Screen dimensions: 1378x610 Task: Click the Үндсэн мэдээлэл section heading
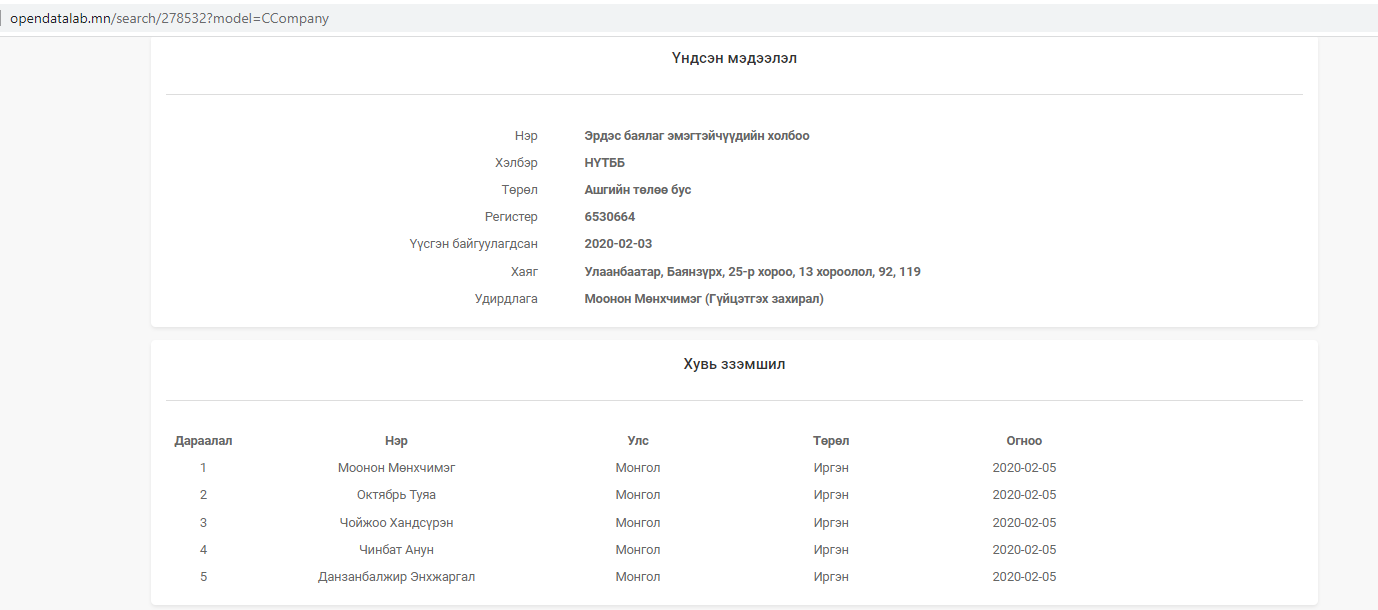(x=734, y=58)
